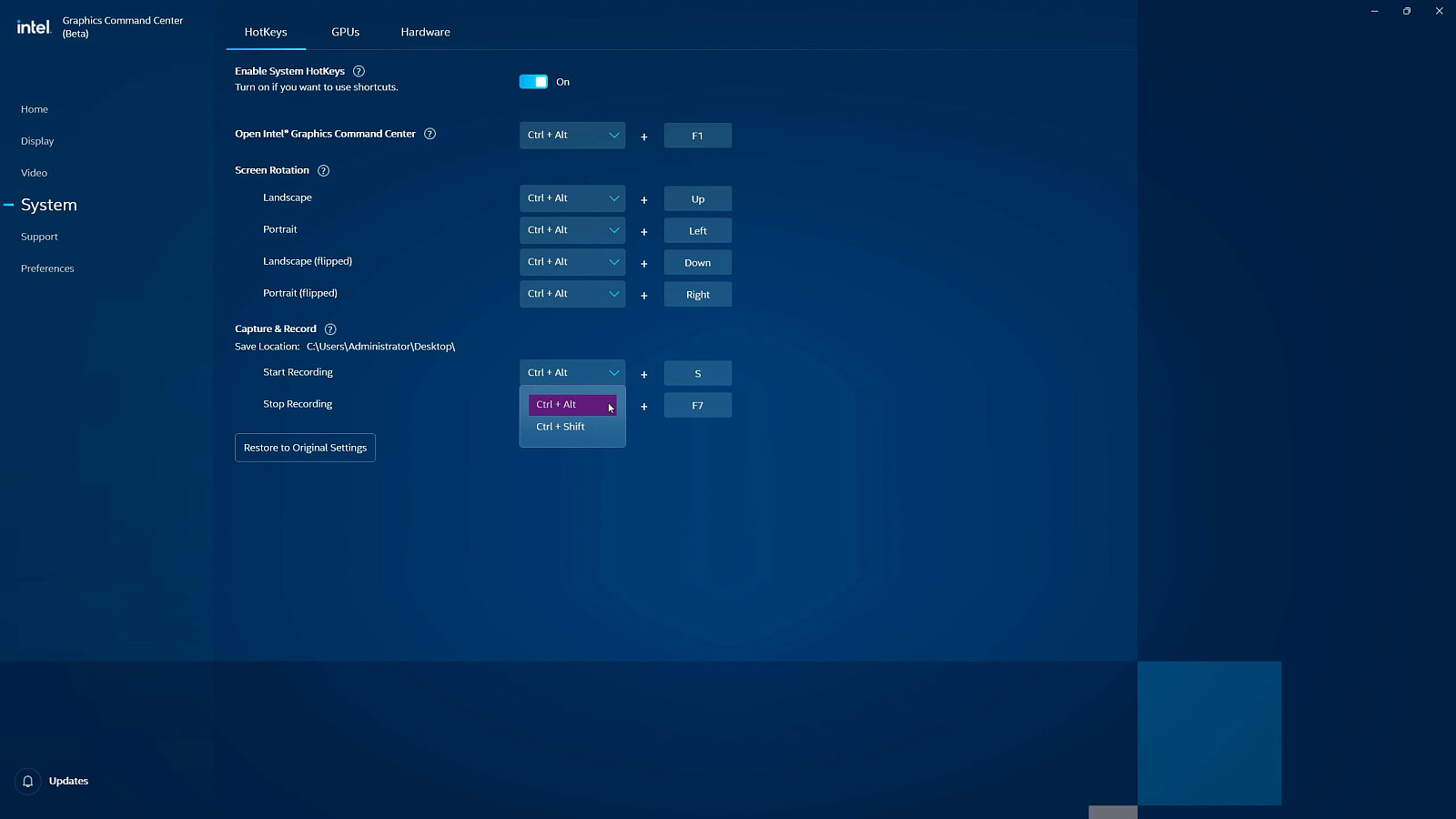Choose Ctrl + Shift from open list
1456x819 pixels.
pyautogui.click(x=572, y=427)
